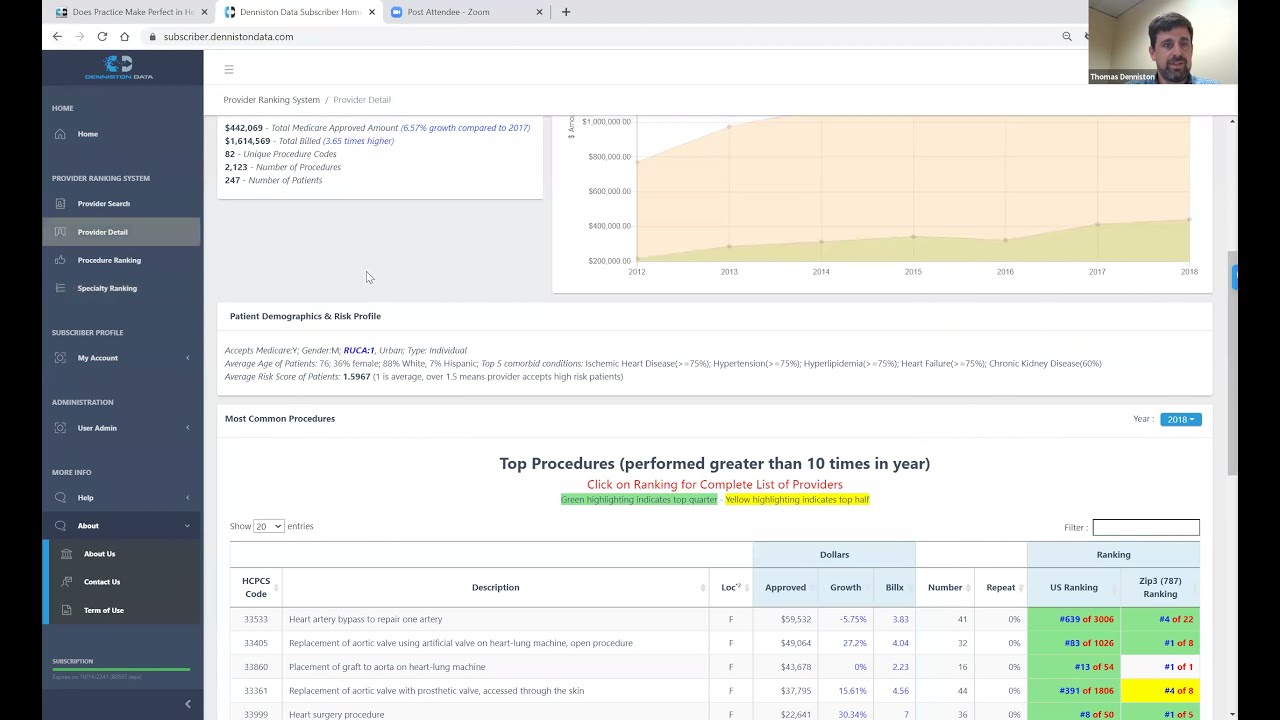
Task: Open Term of Use menu item
Action: tap(104, 610)
